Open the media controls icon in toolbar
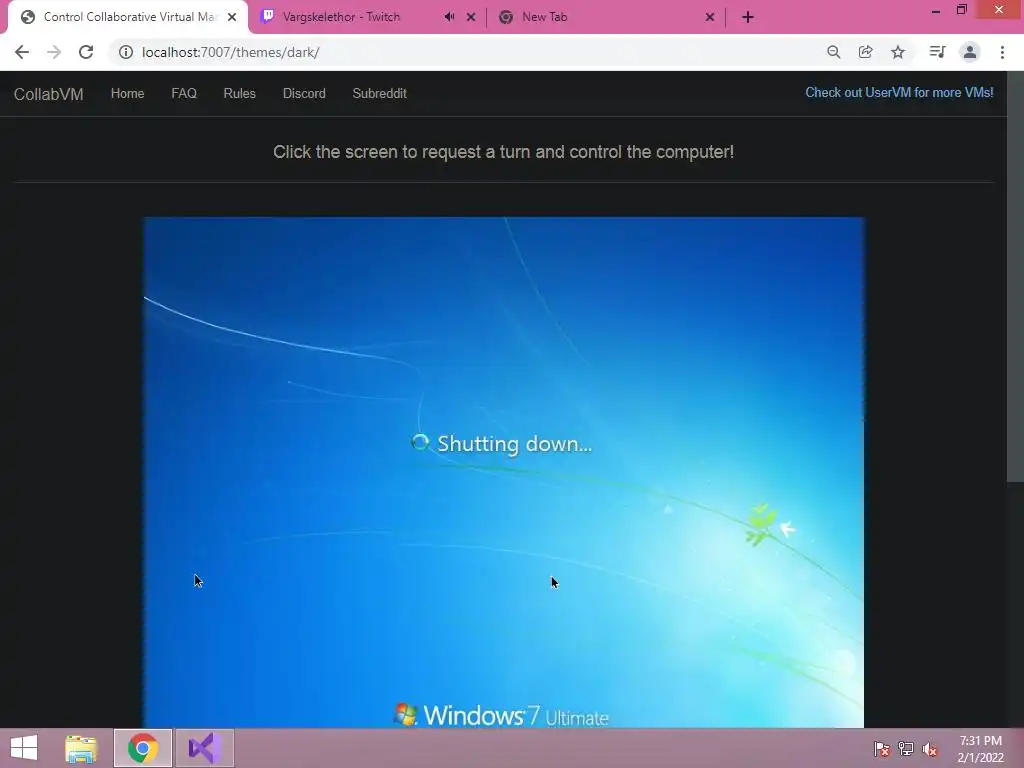 click(x=937, y=52)
